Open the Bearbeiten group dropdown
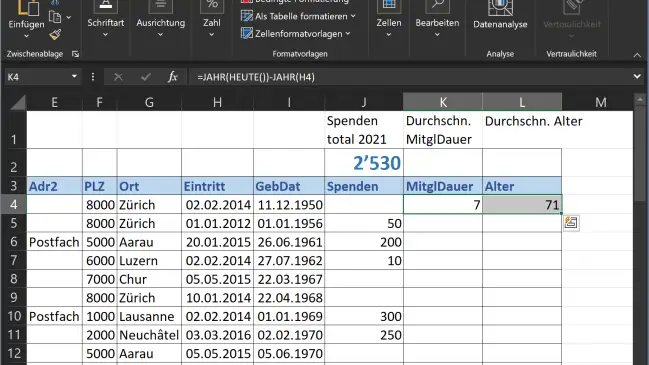The height and width of the screenshot is (365, 649). 437,35
